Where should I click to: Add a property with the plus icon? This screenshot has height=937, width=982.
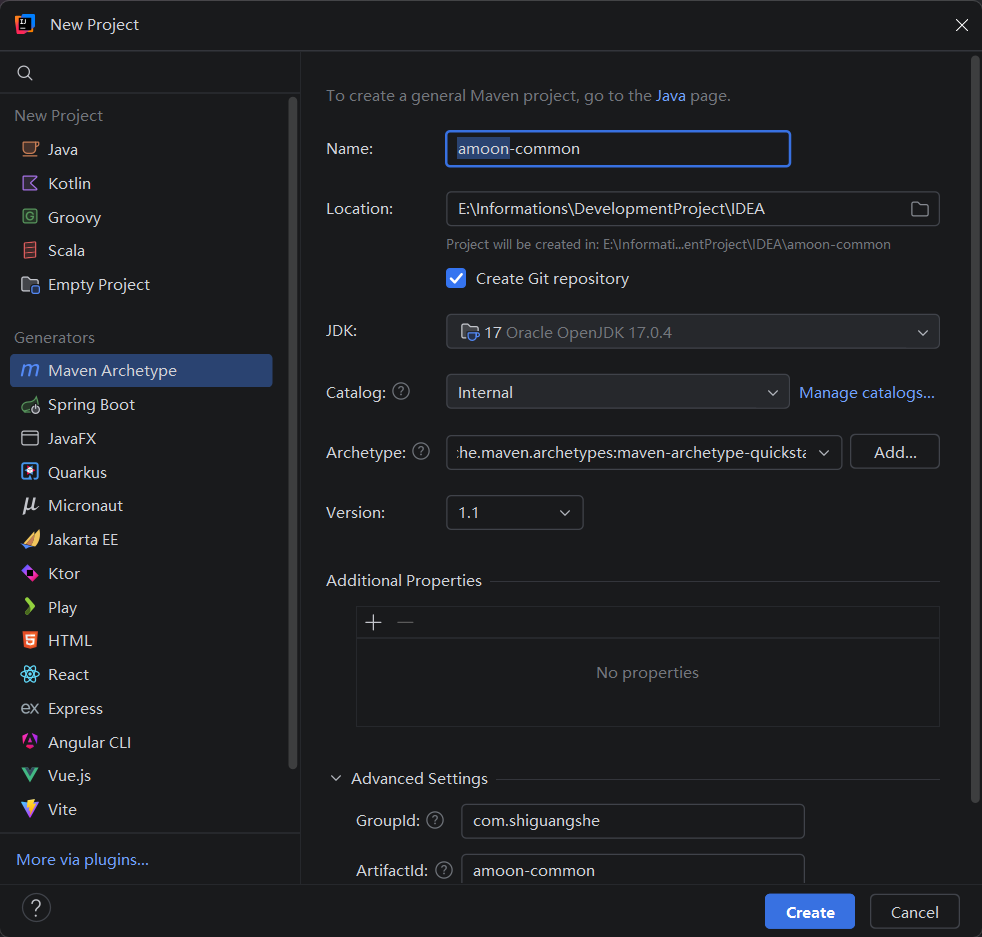[373, 622]
